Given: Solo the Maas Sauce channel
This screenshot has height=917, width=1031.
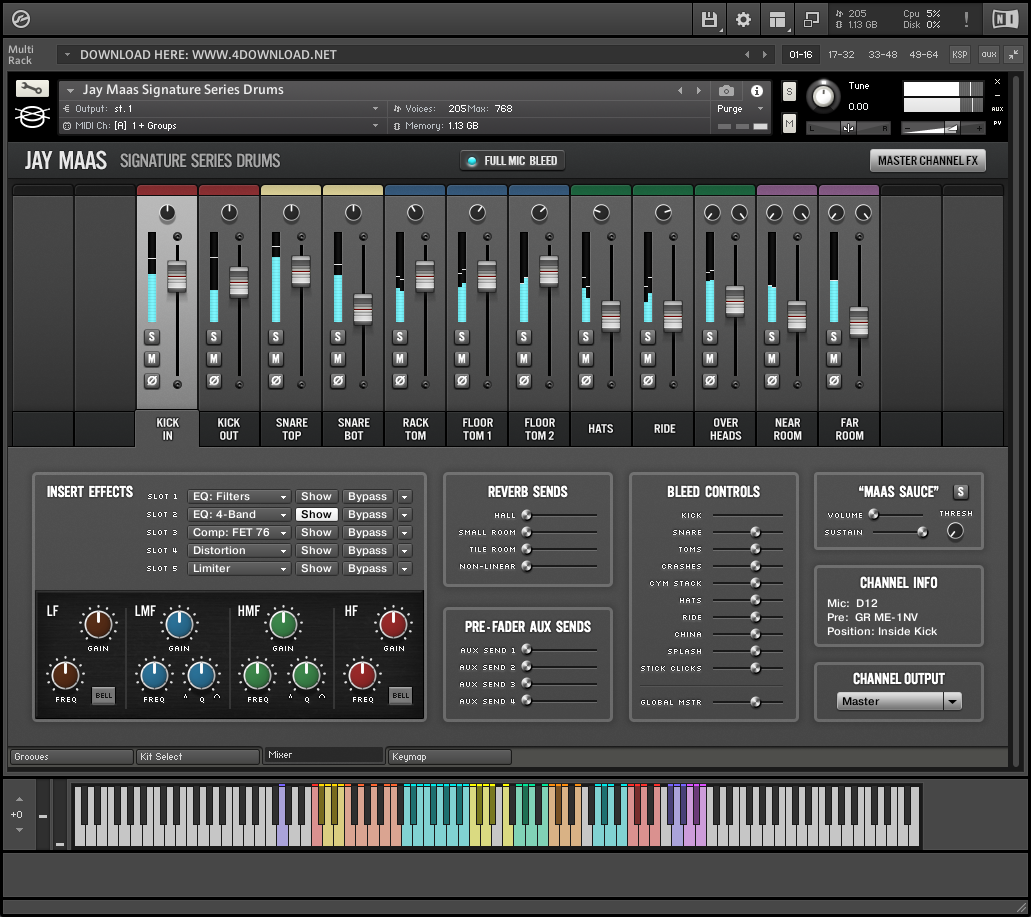Looking at the screenshot, I should pyautogui.click(x=961, y=492).
